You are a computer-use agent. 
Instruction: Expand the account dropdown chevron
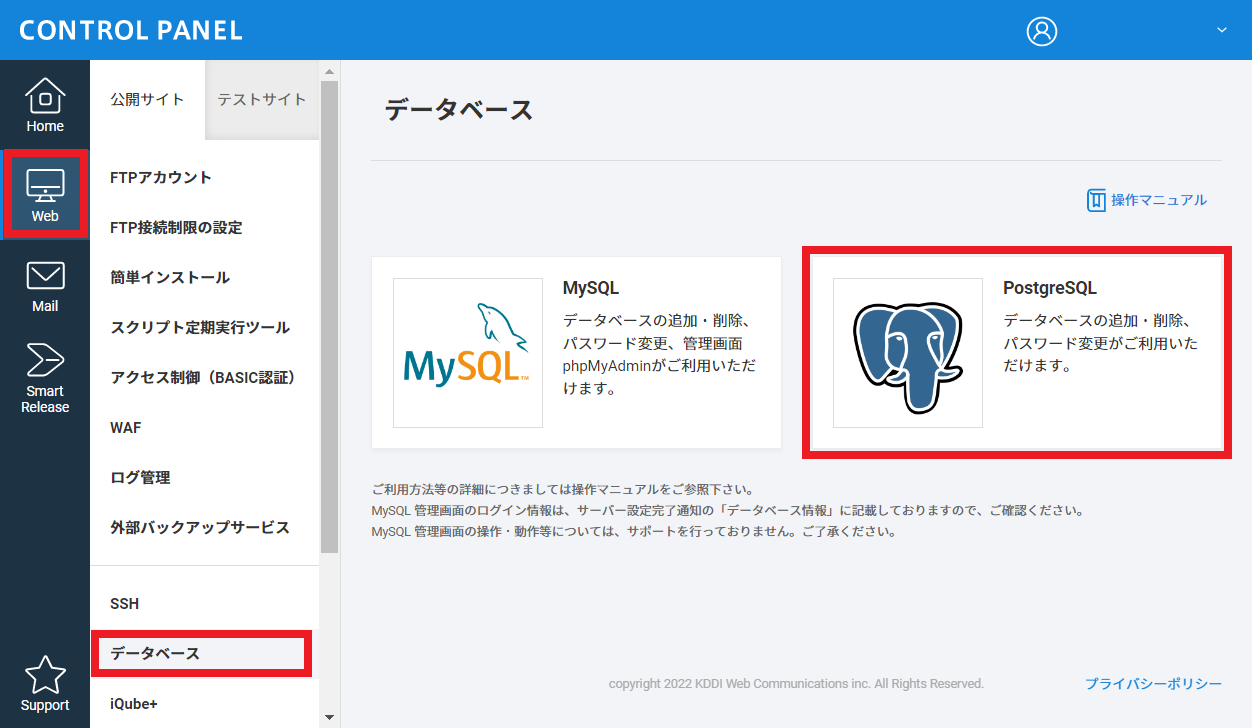point(1221,31)
